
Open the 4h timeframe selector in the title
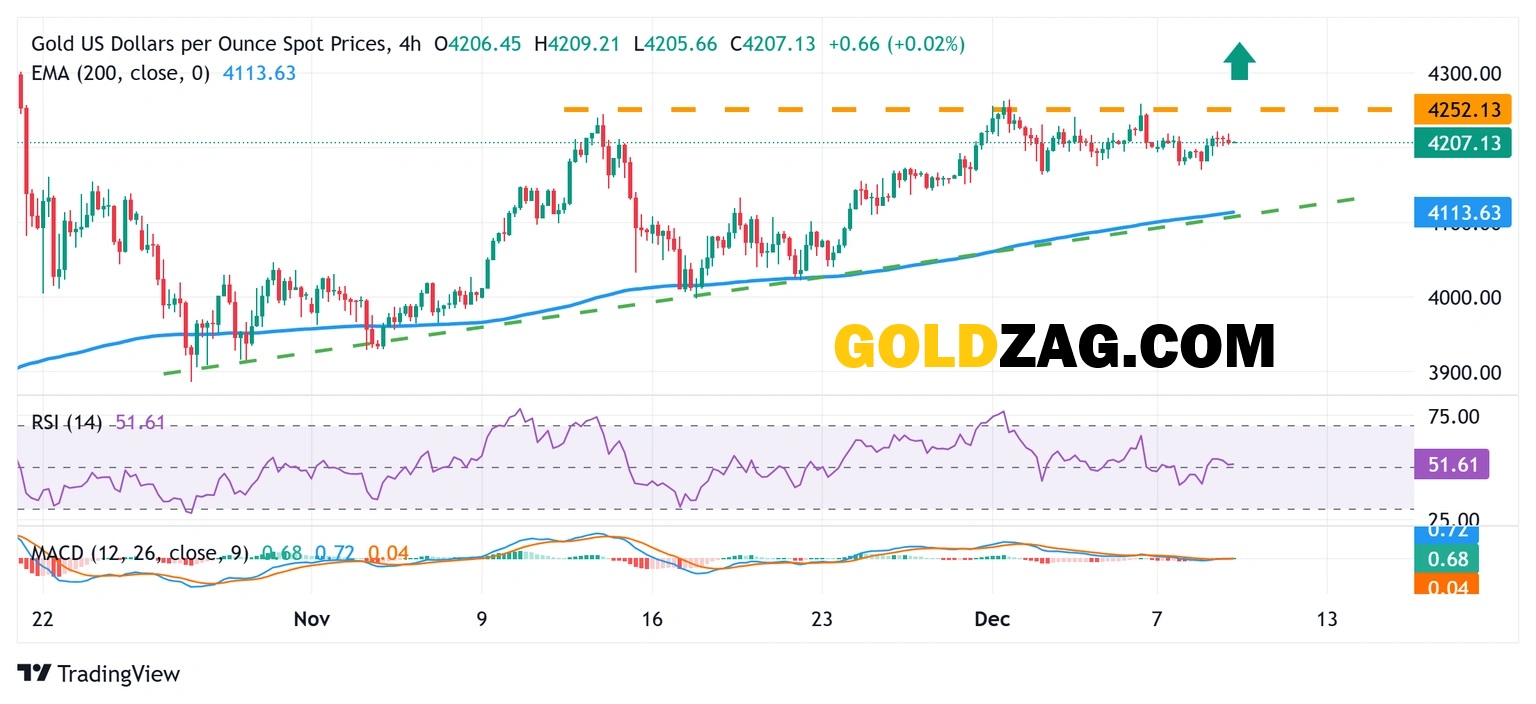pos(411,44)
